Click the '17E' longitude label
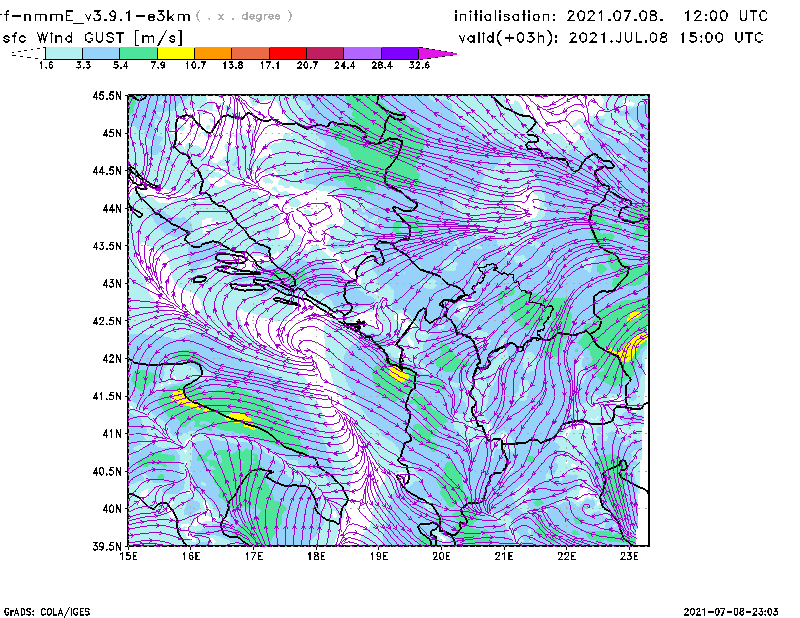Image resolution: width=800 pixels, height=618 pixels. click(x=254, y=556)
